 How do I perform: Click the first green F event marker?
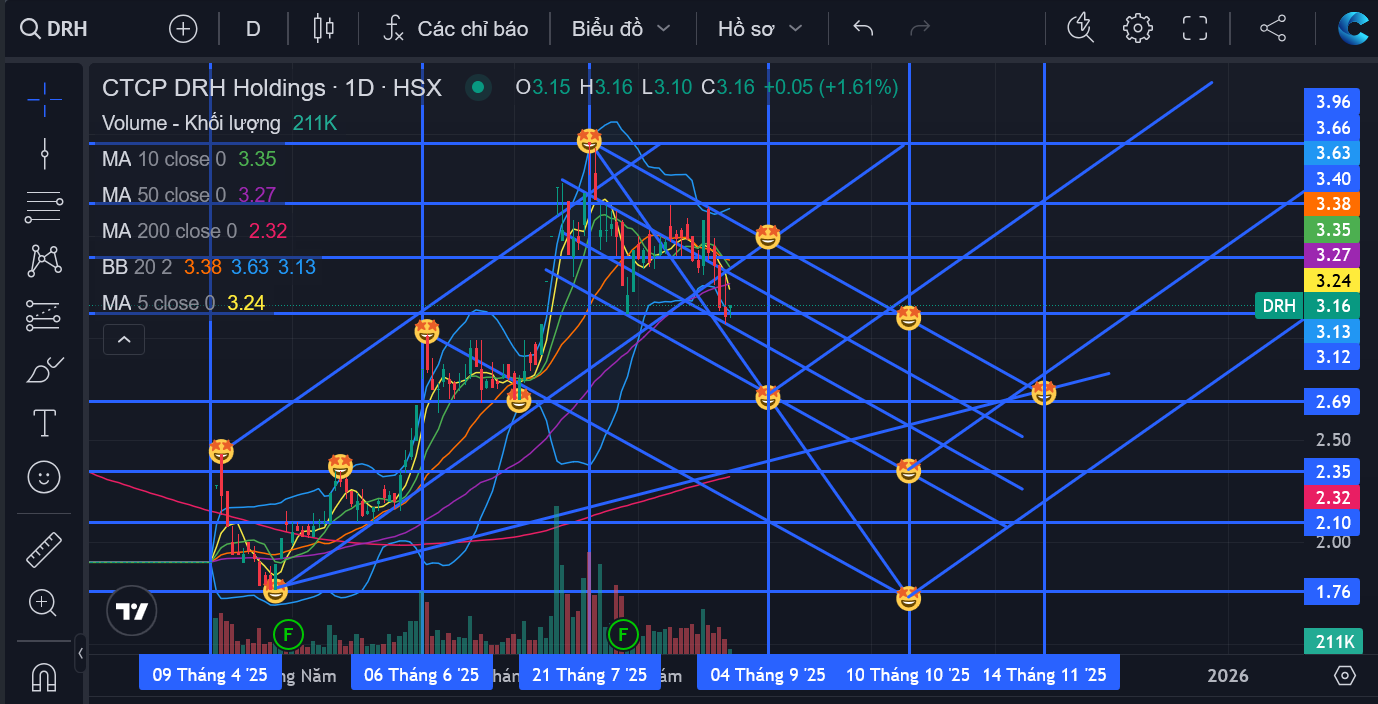pyautogui.click(x=288, y=633)
